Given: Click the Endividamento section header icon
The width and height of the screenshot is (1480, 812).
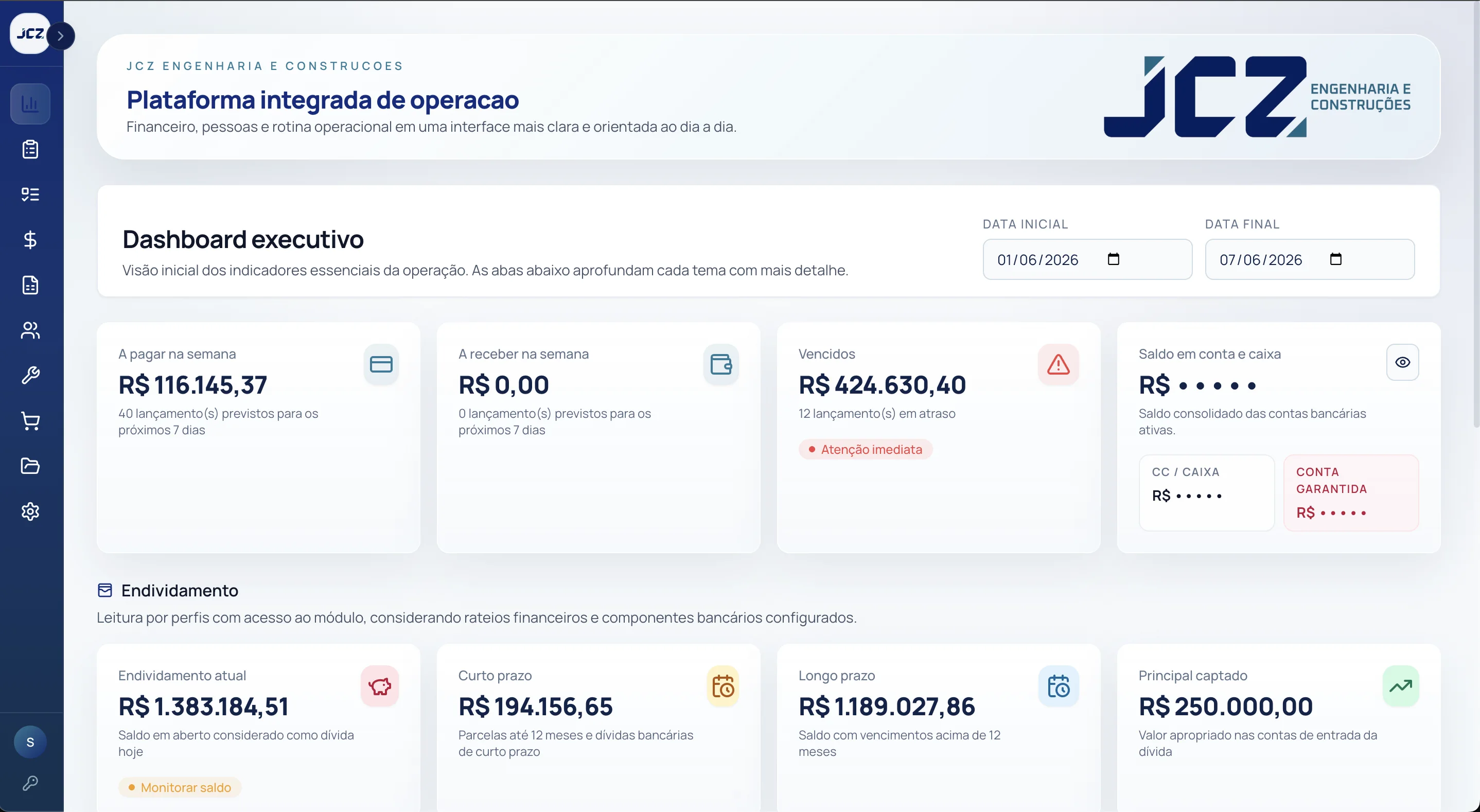Looking at the screenshot, I should click(104, 590).
